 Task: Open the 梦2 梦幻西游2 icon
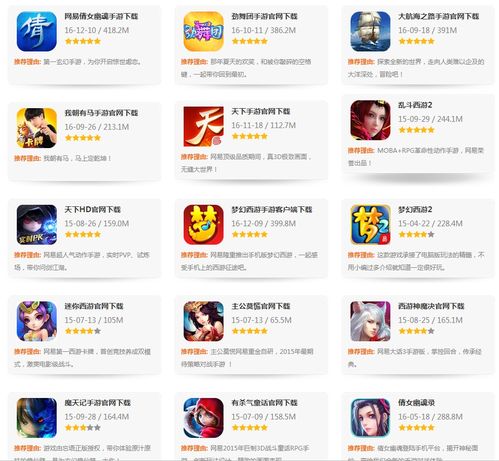point(370,225)
